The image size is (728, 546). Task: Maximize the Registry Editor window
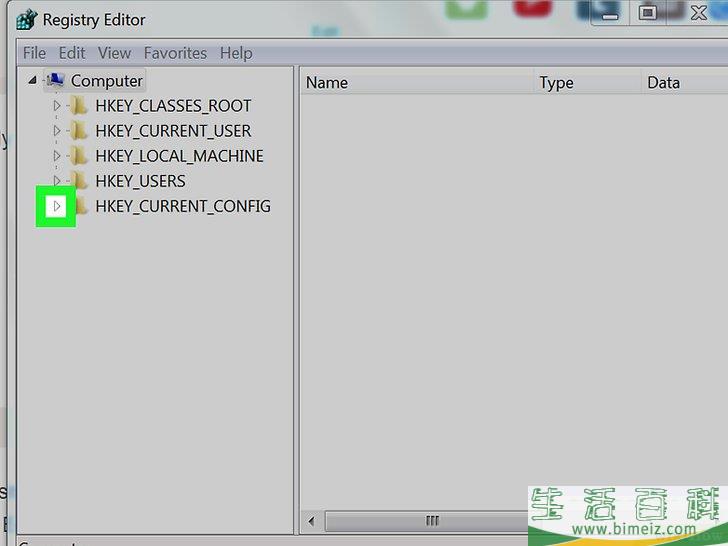pos(647,13)
